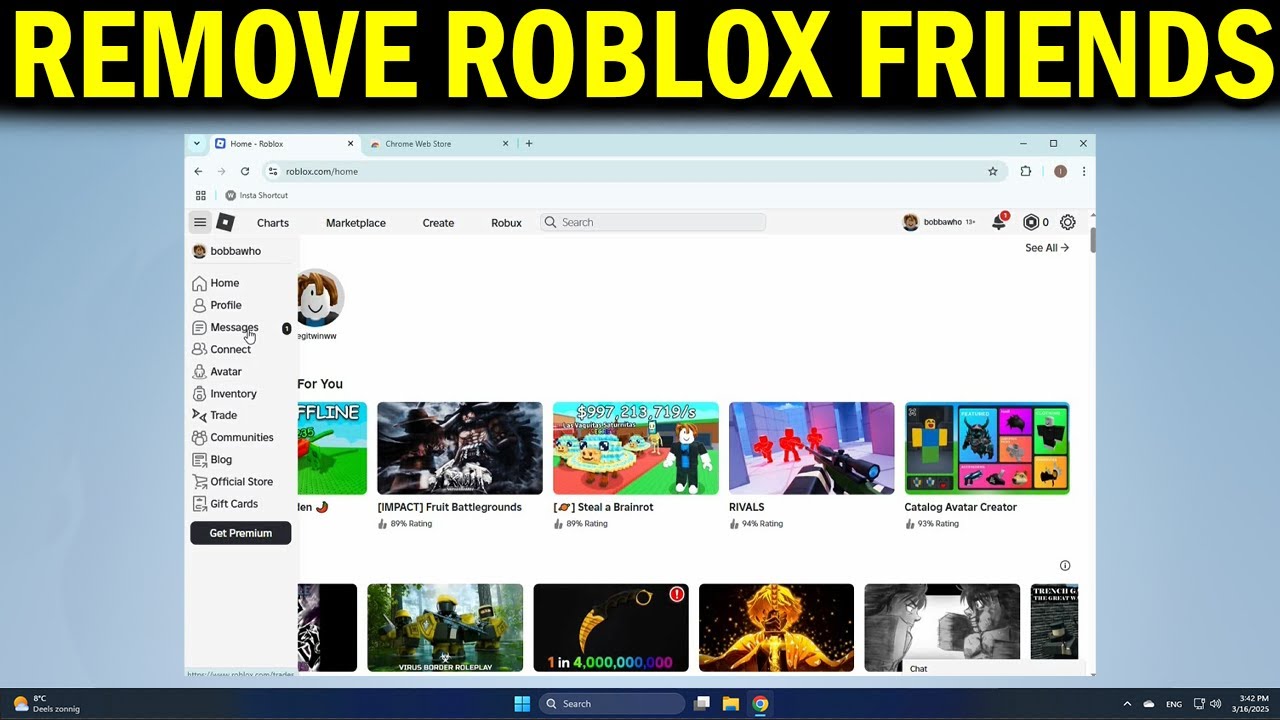
Task: Open the settings gear icon
Action: [1068, 222]
